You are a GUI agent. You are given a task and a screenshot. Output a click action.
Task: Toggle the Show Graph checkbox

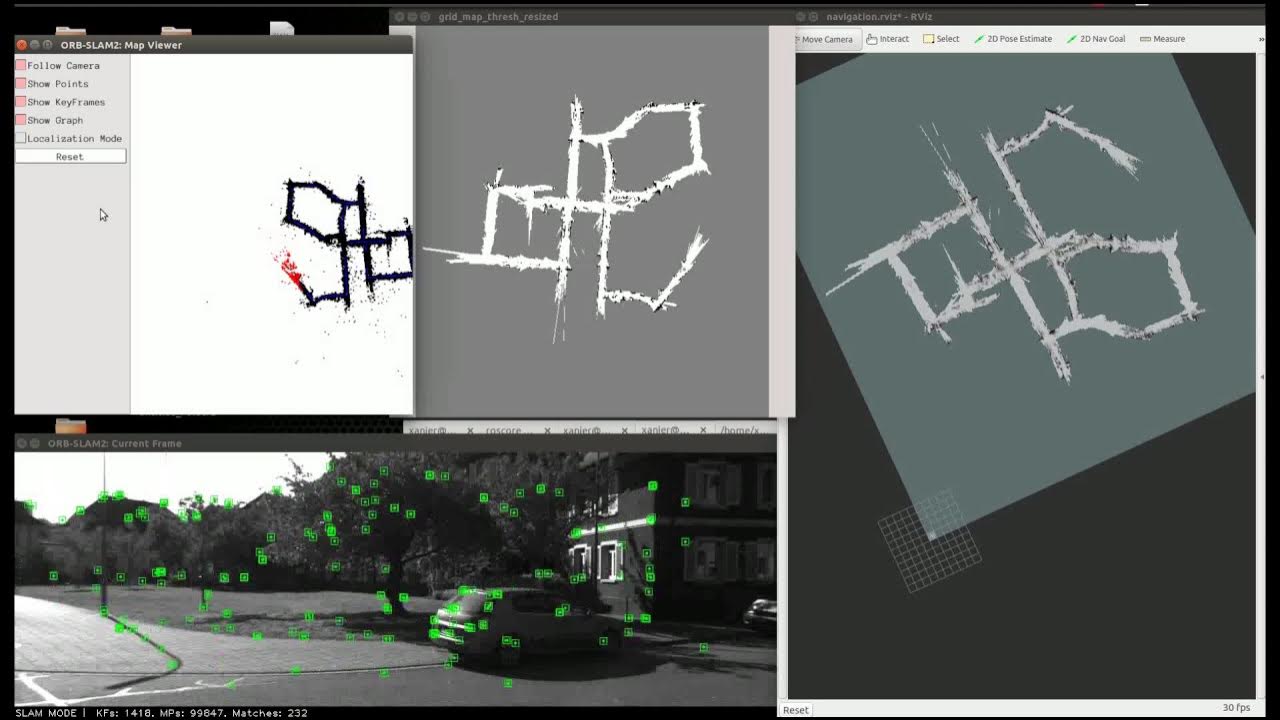pos(21,120)
